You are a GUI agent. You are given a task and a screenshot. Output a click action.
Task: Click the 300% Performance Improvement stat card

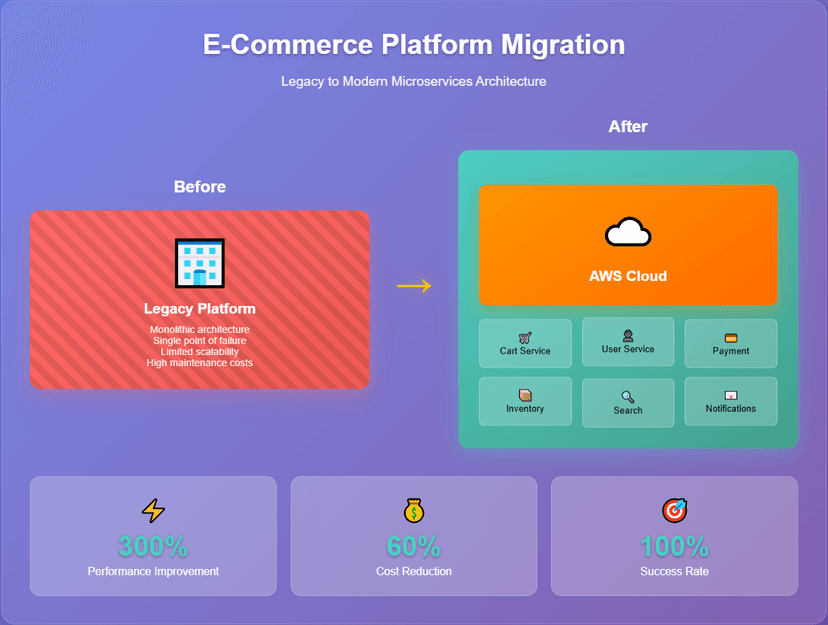[x=152, y=536]
